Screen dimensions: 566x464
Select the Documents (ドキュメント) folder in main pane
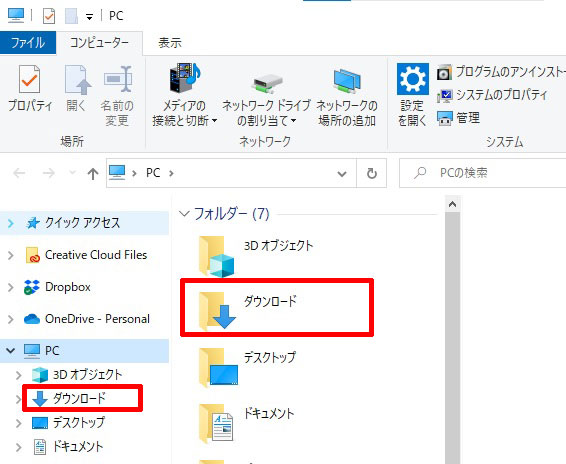click(x=247, y=423)
